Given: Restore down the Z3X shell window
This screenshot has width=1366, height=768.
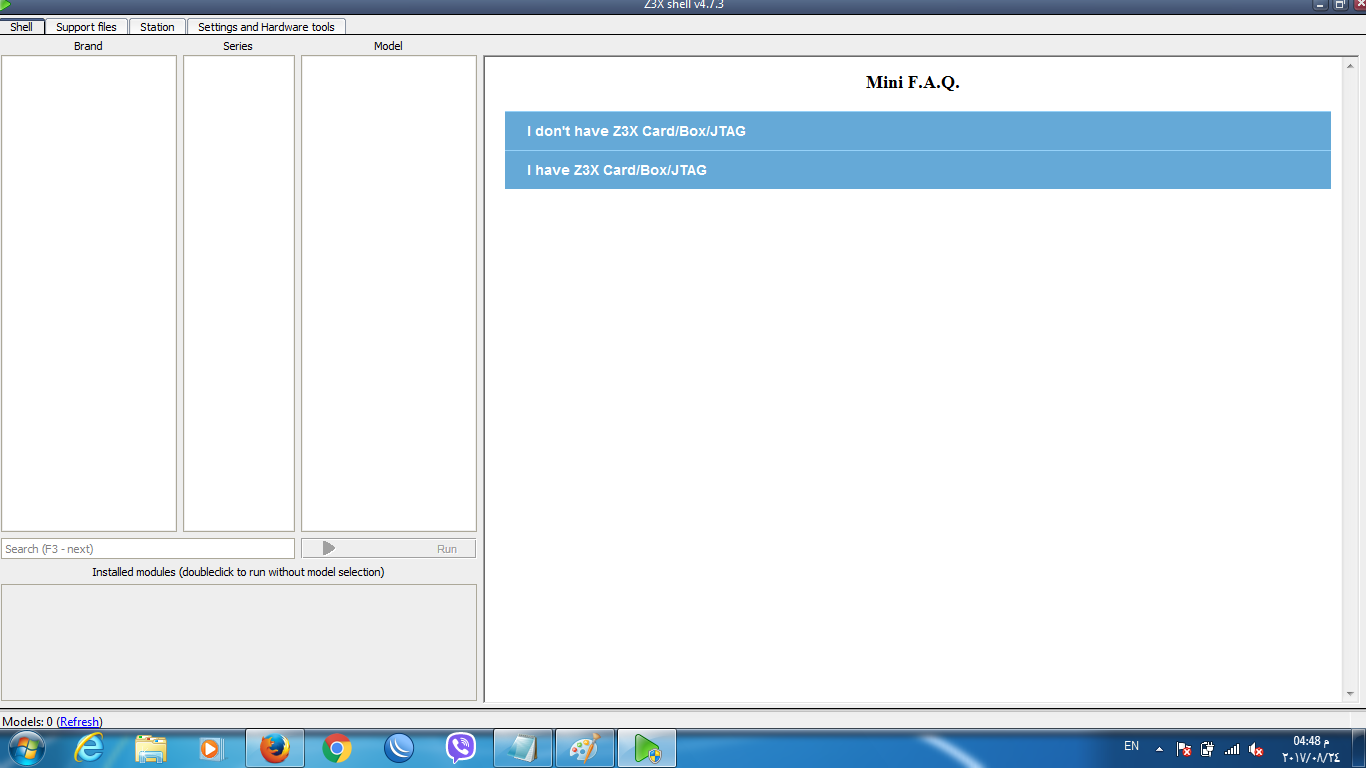Looking at the screenshot, I should point(1340,5).
